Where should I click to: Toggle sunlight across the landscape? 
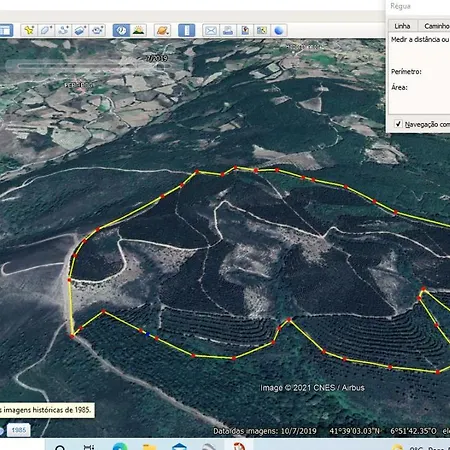click(x=138, y=30)
